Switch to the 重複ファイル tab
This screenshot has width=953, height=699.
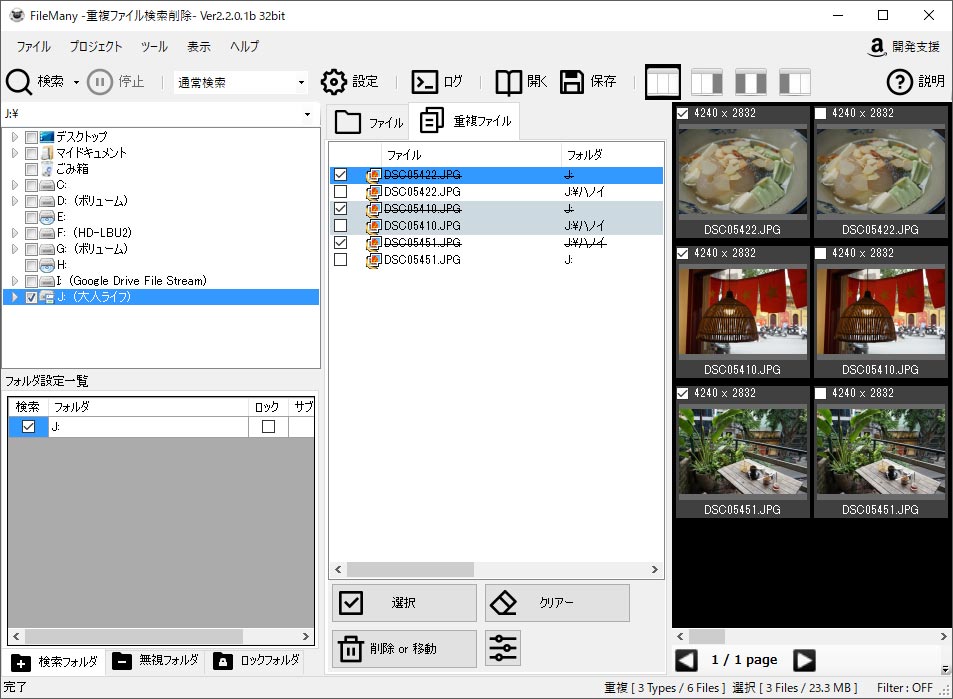(x=465, y=121)
